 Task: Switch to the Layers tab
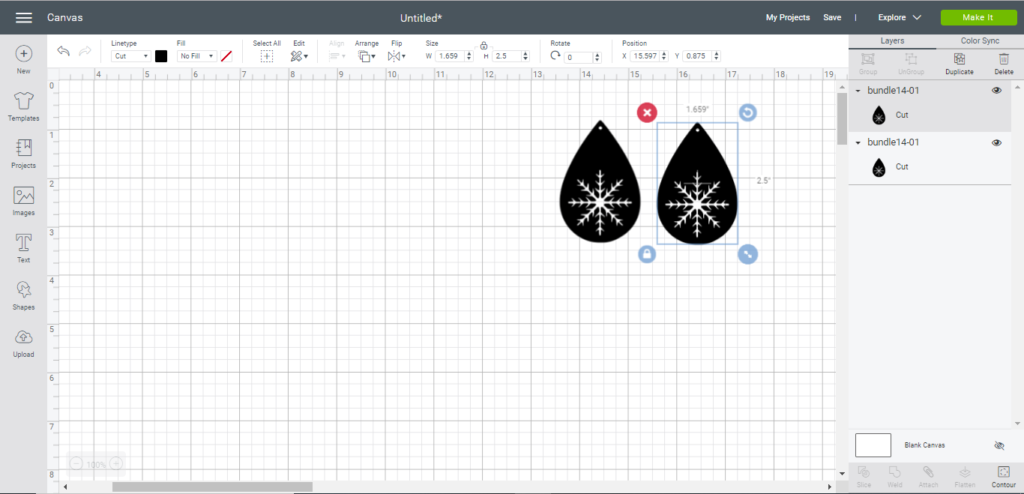pos(892,41)
